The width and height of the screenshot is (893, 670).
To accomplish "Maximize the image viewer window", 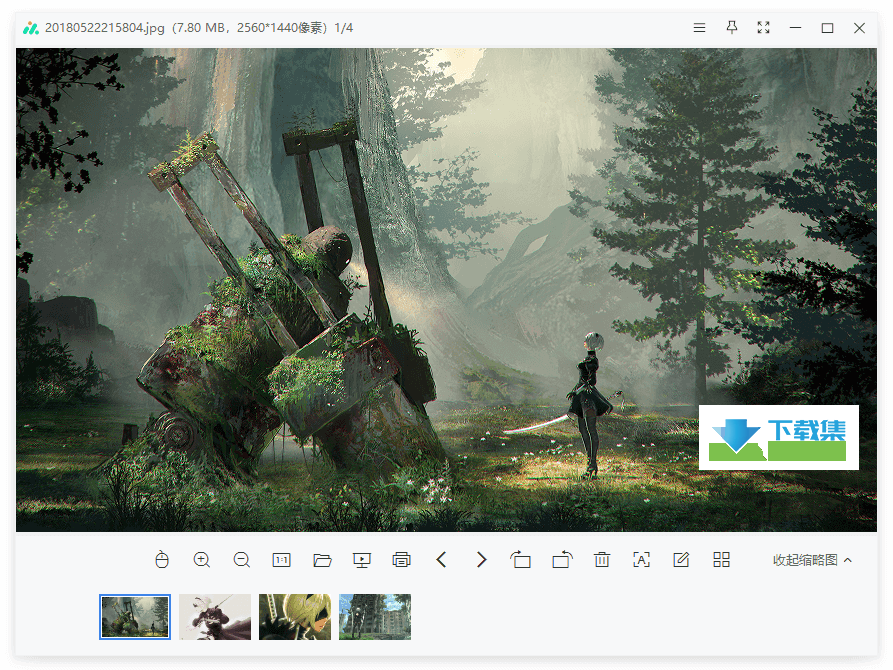I will (x=828, y=27).
